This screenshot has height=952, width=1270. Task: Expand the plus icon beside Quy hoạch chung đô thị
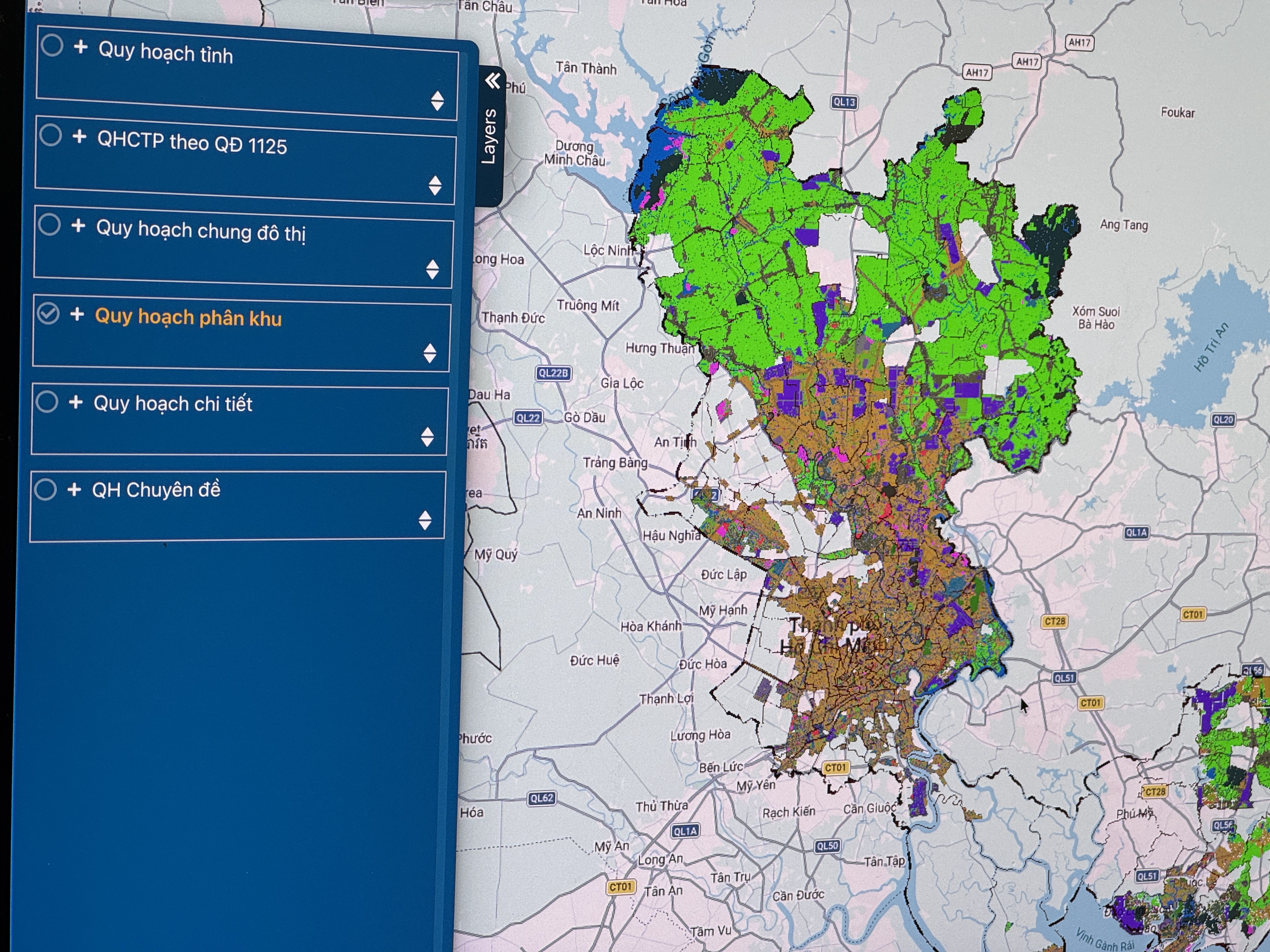point(78,225)
